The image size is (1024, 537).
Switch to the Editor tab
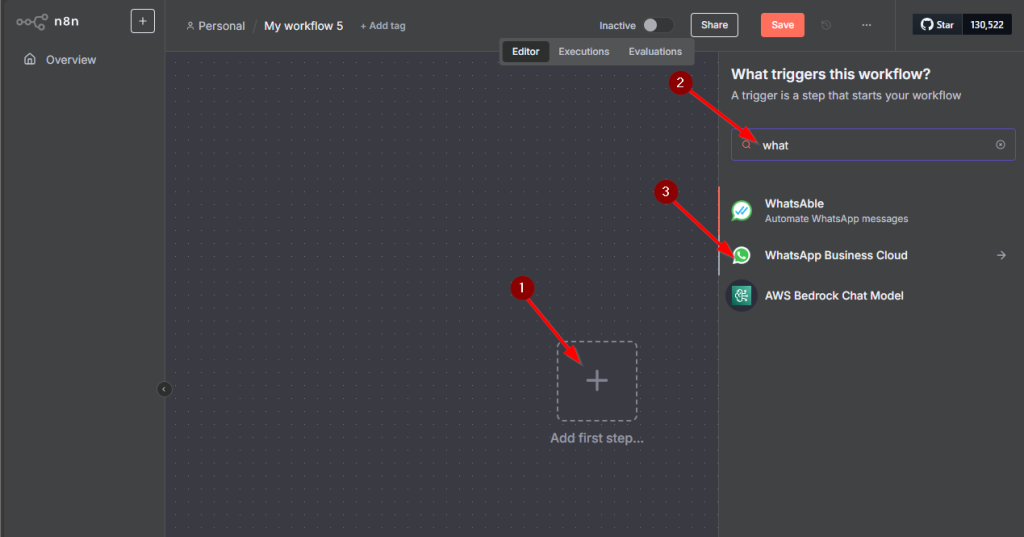pos(526,52)
